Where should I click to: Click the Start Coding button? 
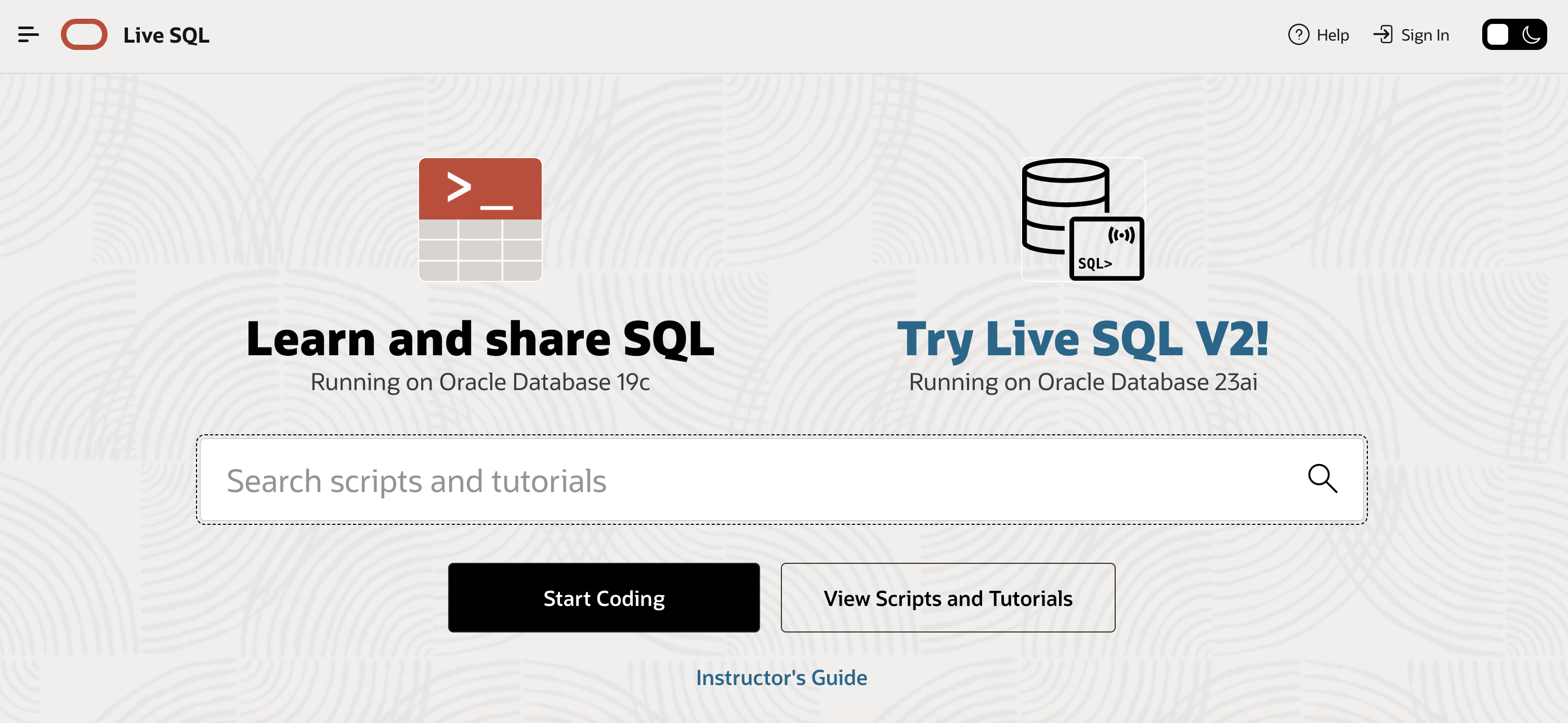604,598
